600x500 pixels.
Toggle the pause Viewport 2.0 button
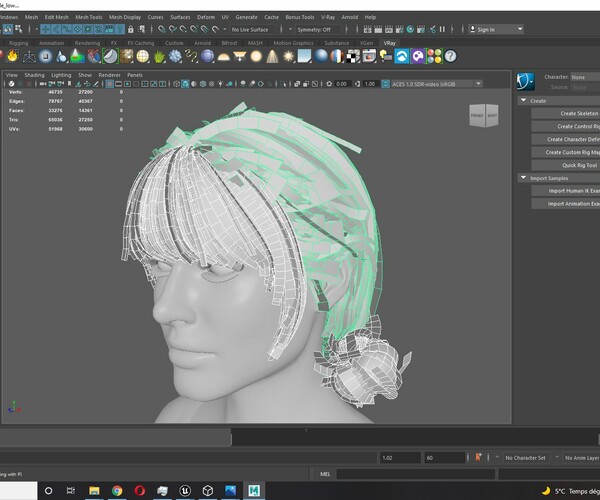tap(442, 29)
